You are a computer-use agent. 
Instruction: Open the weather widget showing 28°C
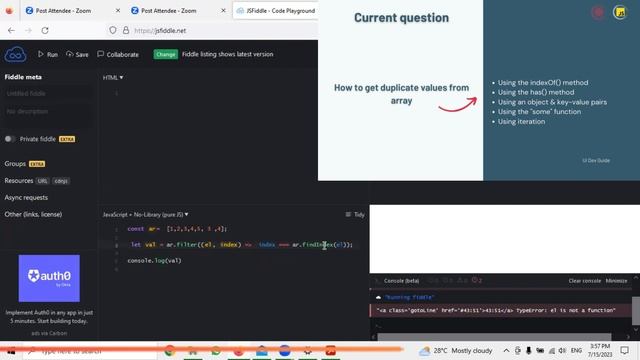pyautogui.click(x=456, y=351)
